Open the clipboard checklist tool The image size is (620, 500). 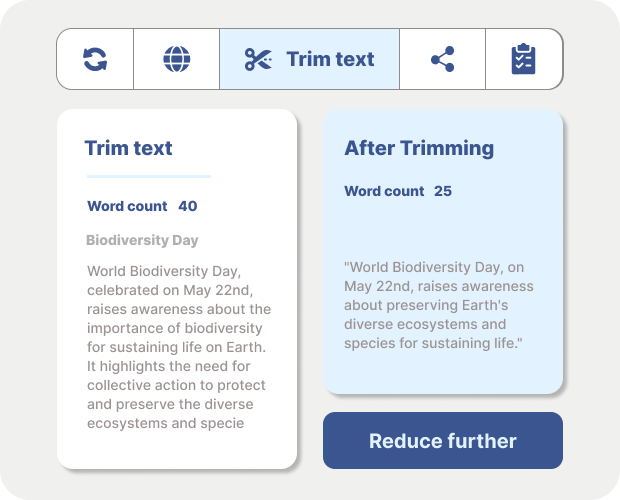point(523,59)
